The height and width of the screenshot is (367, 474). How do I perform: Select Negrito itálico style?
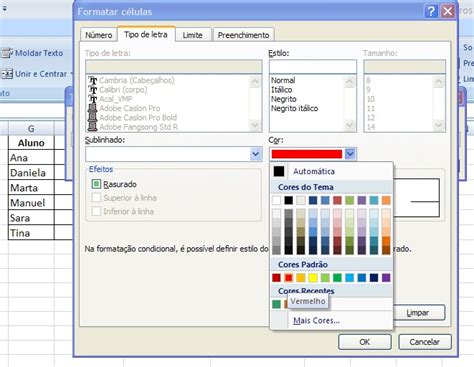pyautogui.click(x=294, y=108)
